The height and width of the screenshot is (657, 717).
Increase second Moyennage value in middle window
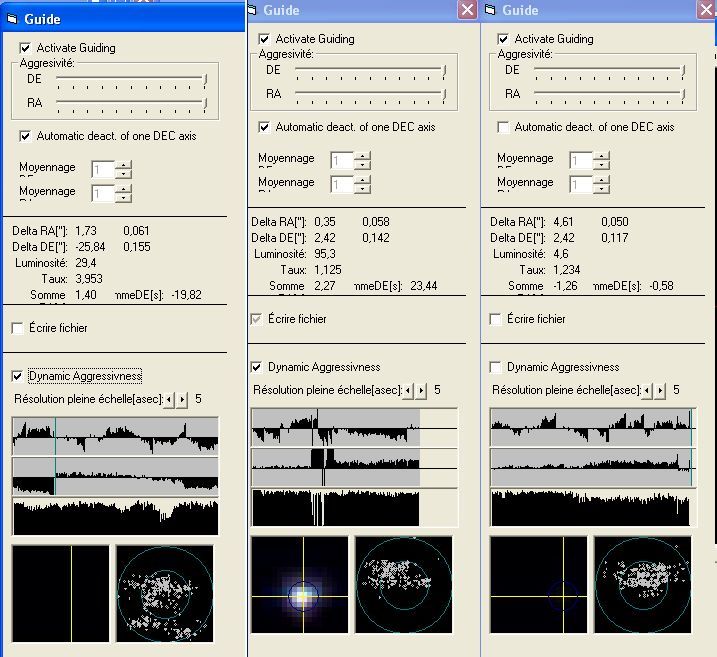[363, 180]
